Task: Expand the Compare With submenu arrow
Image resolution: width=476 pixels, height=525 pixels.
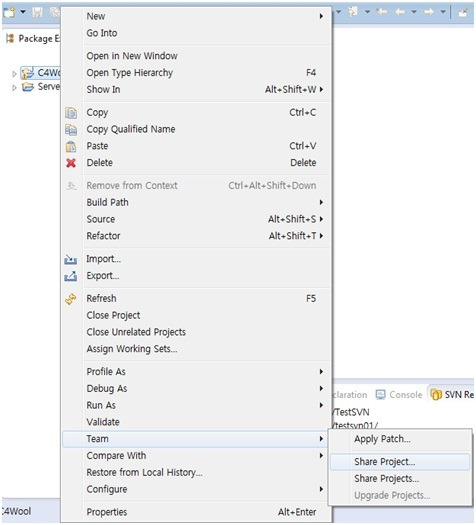Action: (321, 456)
